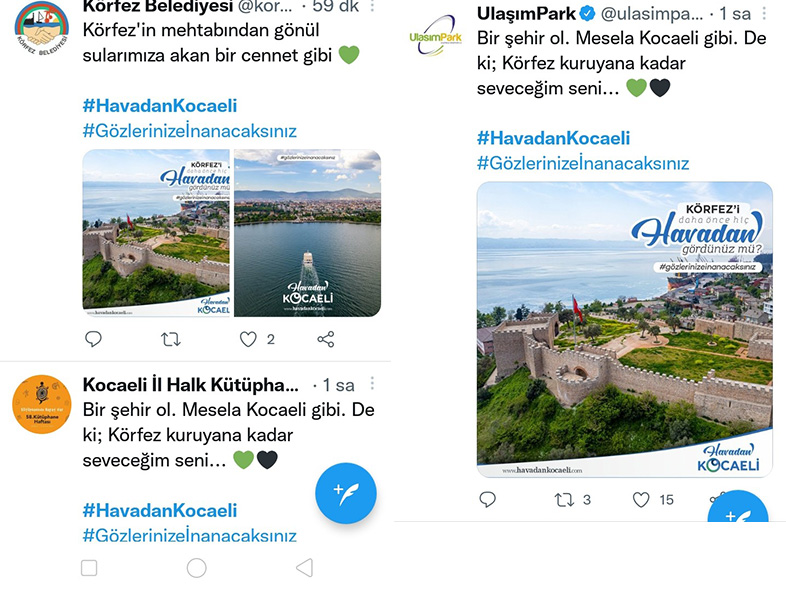Viewport: 786px width, 591px height.
Task: View Körfez castle aerial photo thumbnail
Action: coord(156,233)
